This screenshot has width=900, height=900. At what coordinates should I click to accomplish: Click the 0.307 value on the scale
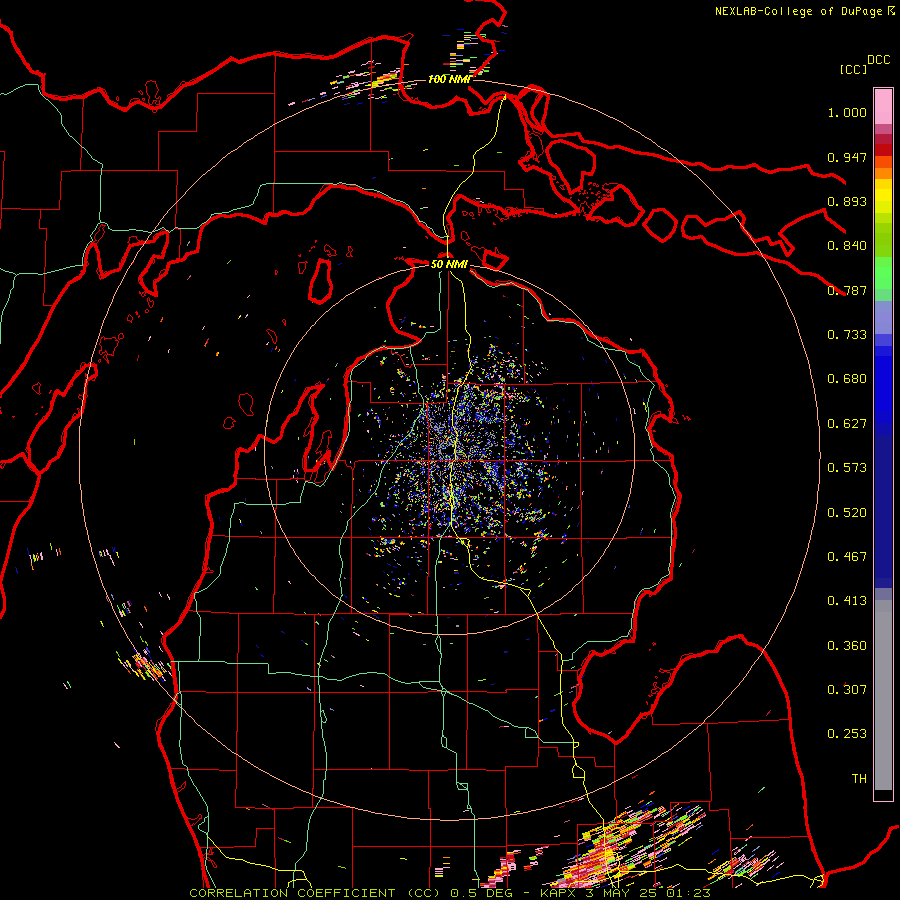click(x=847, y=690)
